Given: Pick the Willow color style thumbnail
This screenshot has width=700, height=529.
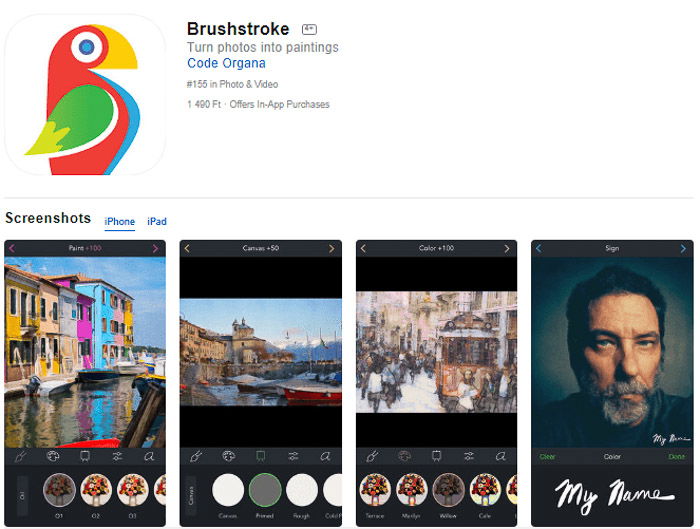Looking at the screenshot, I should pyautogui.click(x=448, y=490).
